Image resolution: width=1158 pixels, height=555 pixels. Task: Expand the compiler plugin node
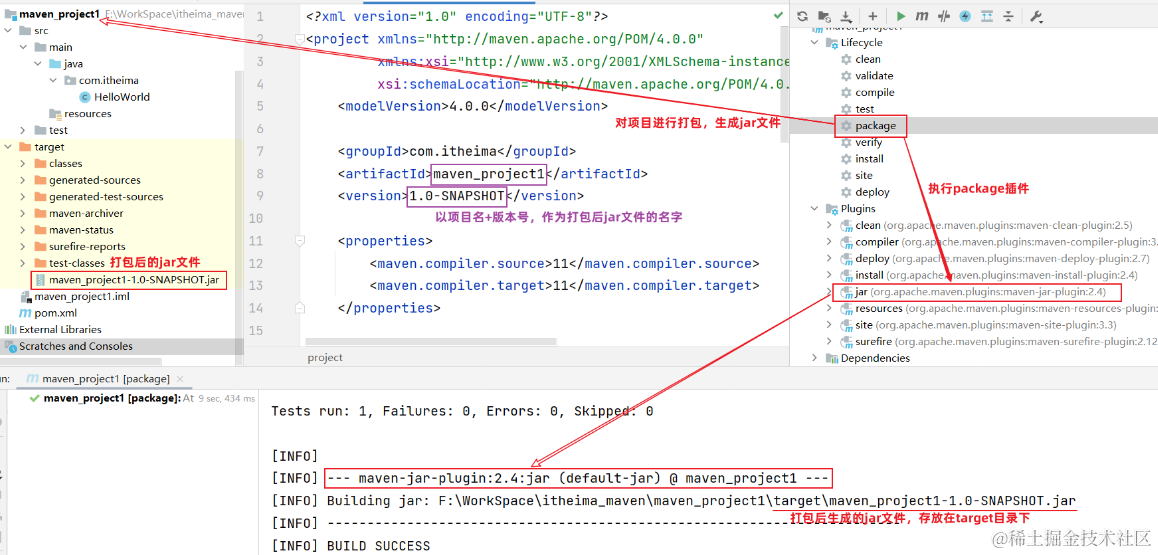coord(830,242)
